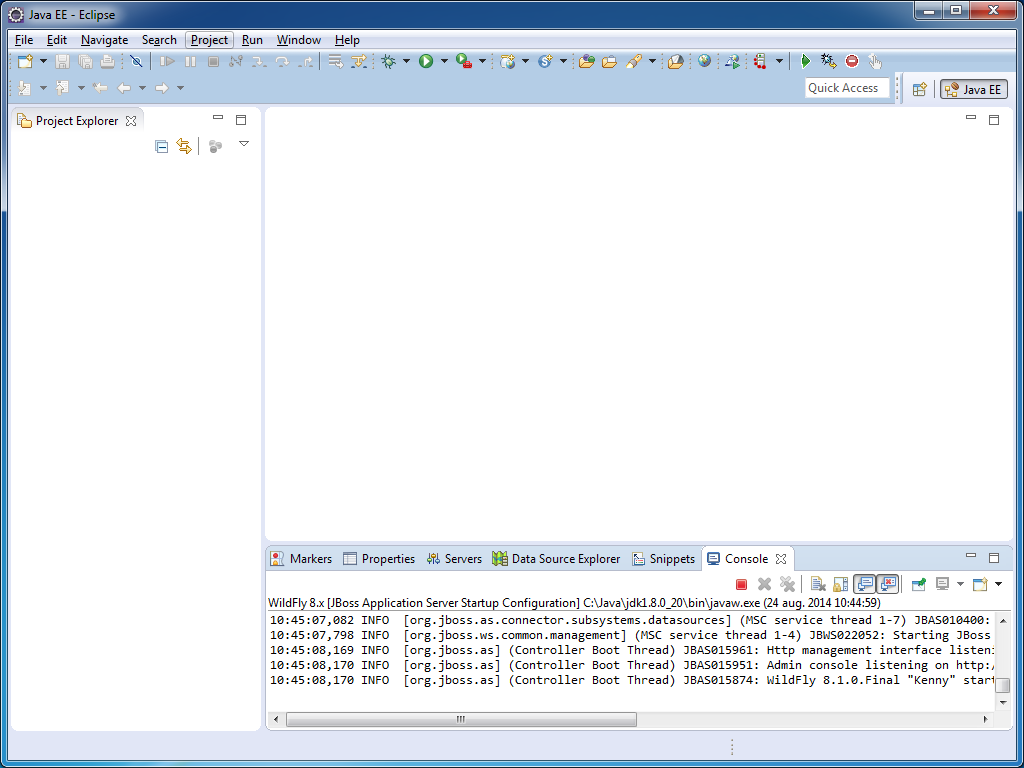Click the Step Over icon
Screen dimensions: 1024x768
coord(282,61)
